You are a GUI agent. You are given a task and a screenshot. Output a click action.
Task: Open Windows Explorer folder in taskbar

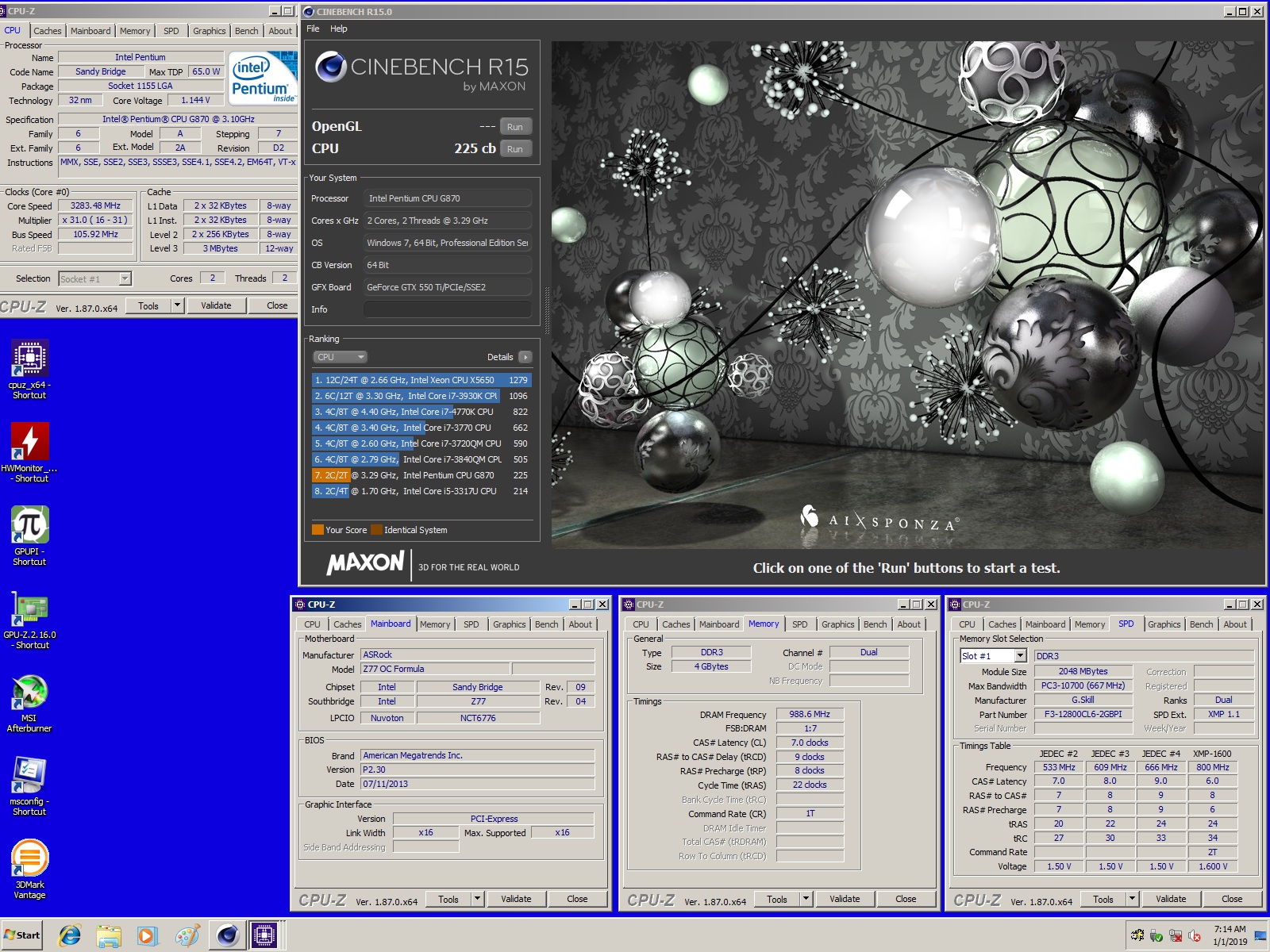109,935
